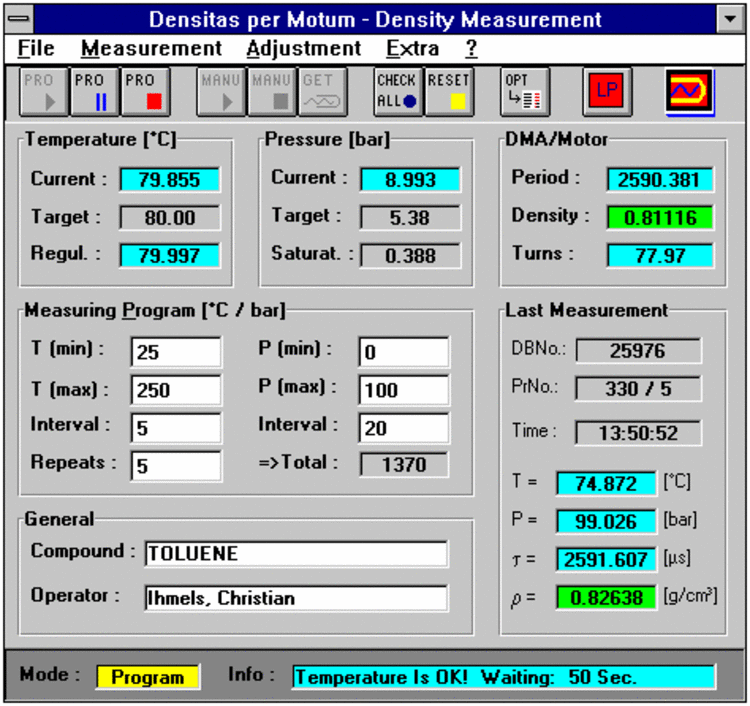Viewport: 750px width, 706px height.
Task: Click the PRO stop program button
Action: click(x=141, y=91)
